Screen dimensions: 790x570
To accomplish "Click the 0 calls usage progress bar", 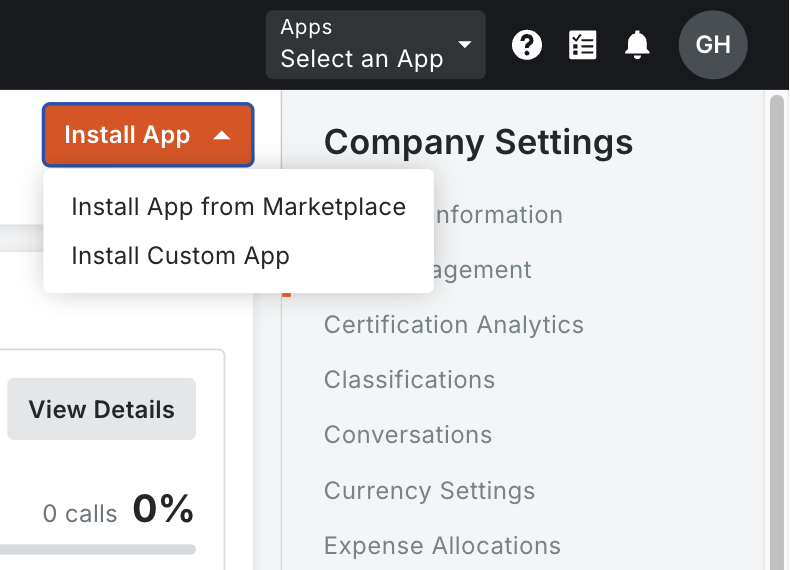I will [x=98, y=549].
